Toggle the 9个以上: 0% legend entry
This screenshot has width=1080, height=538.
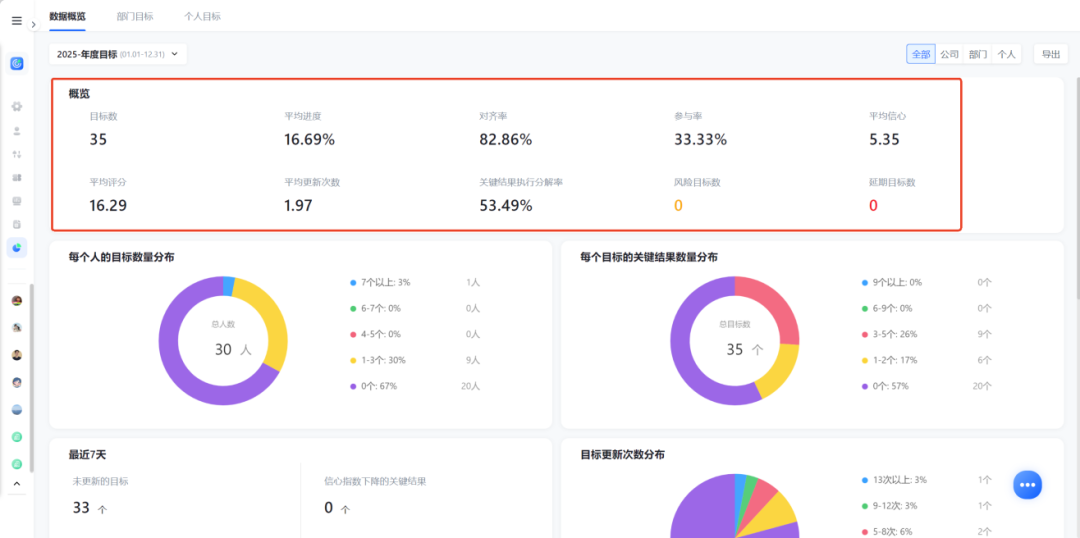pos(892,282)
